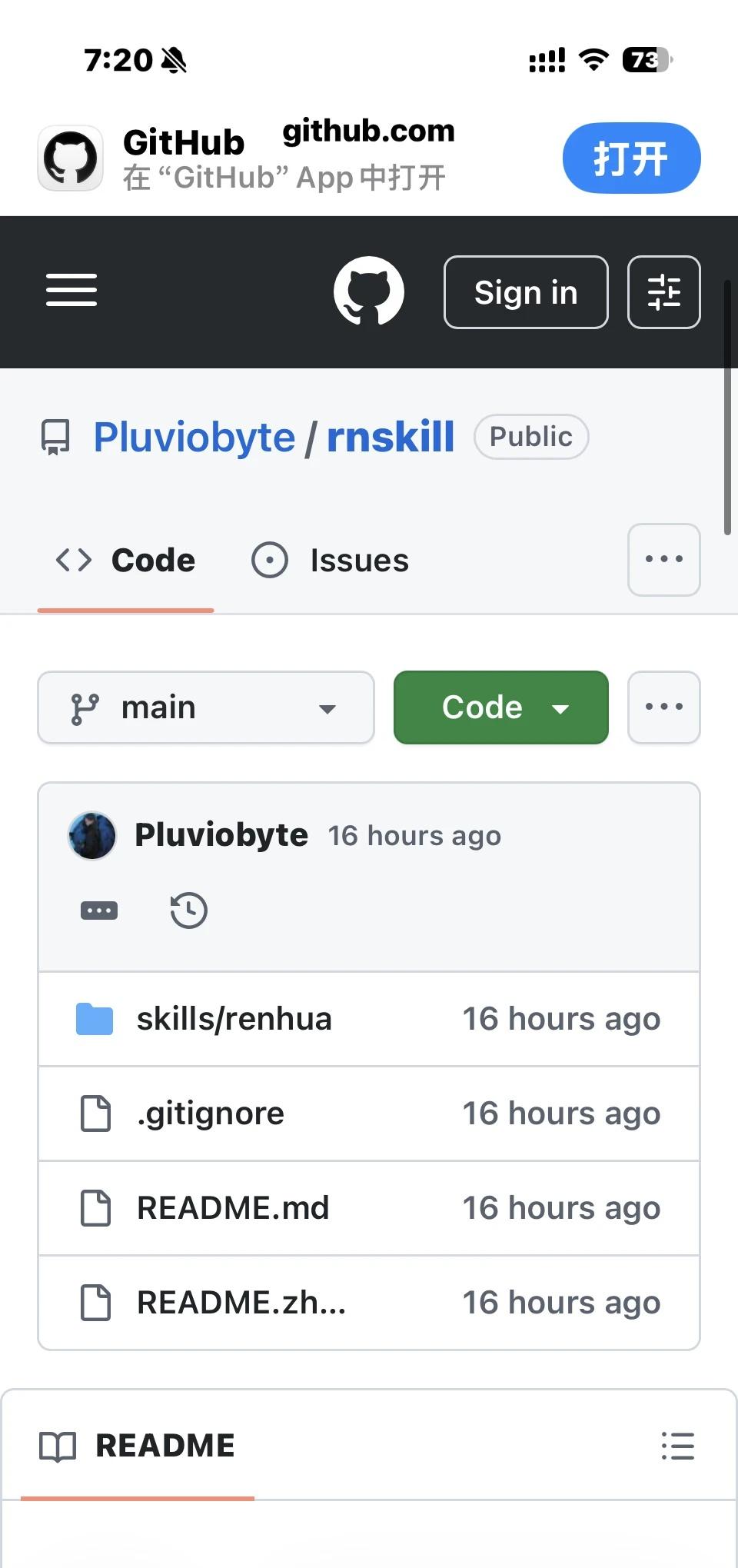The width and height of the screenshot is (738, 1568).
Task: Open the README outline list icon
Action: tap(678, 1446)
